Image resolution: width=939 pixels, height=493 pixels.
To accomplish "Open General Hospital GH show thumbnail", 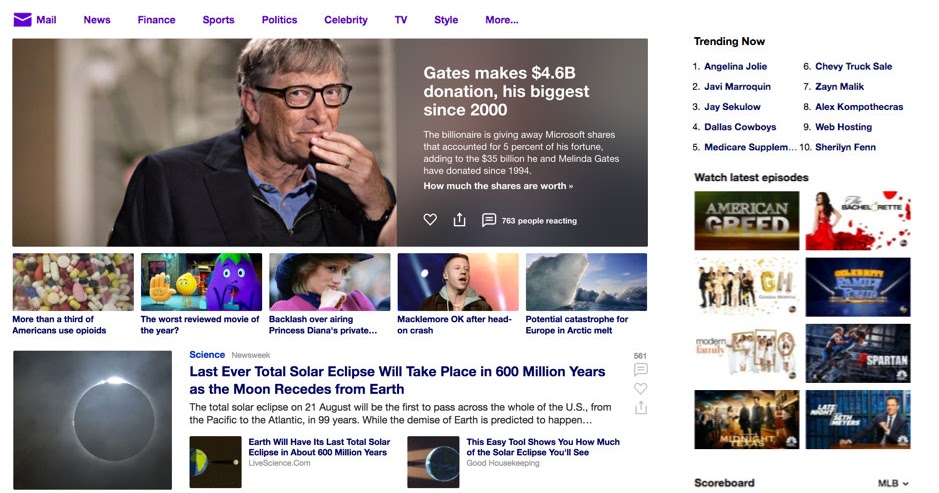I will pyautogui.click(x=747, y=287).
